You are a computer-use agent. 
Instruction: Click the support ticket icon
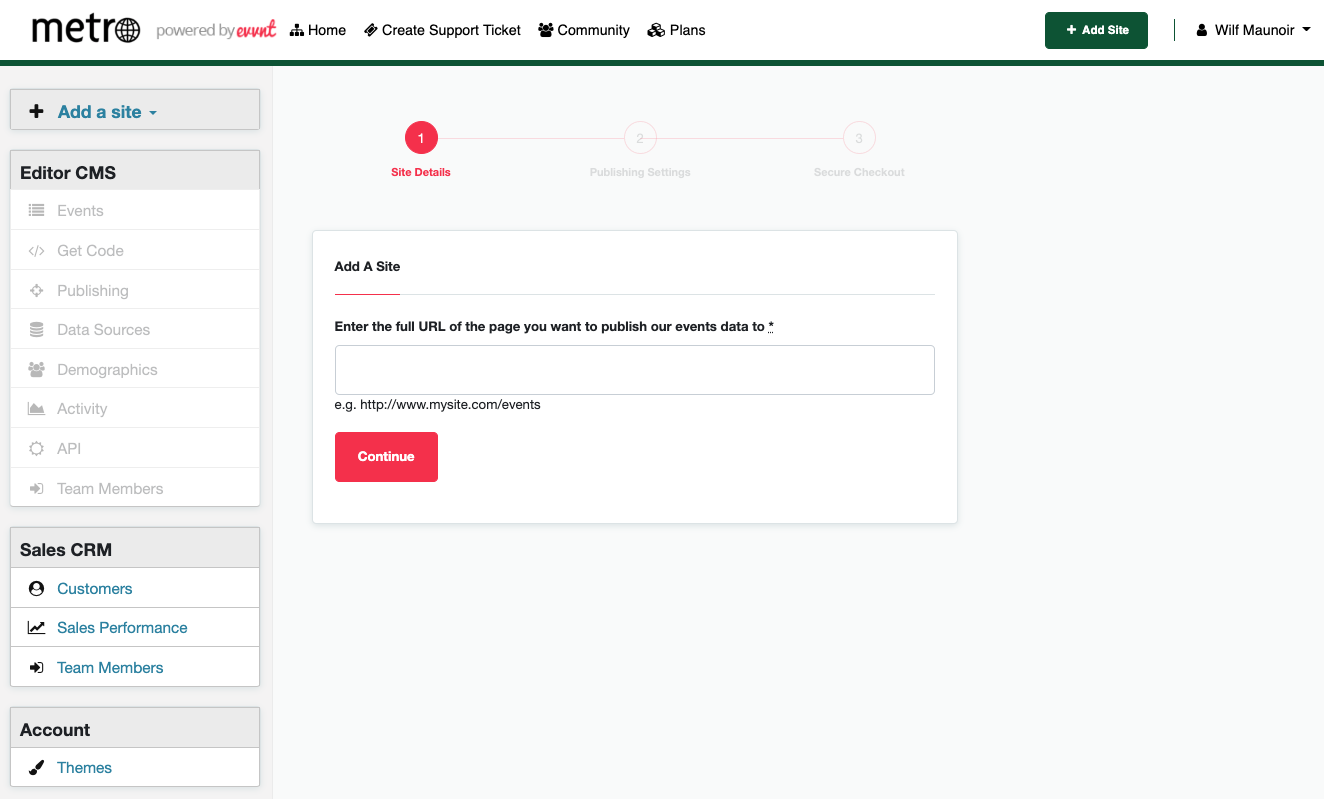tap(371, 31)
